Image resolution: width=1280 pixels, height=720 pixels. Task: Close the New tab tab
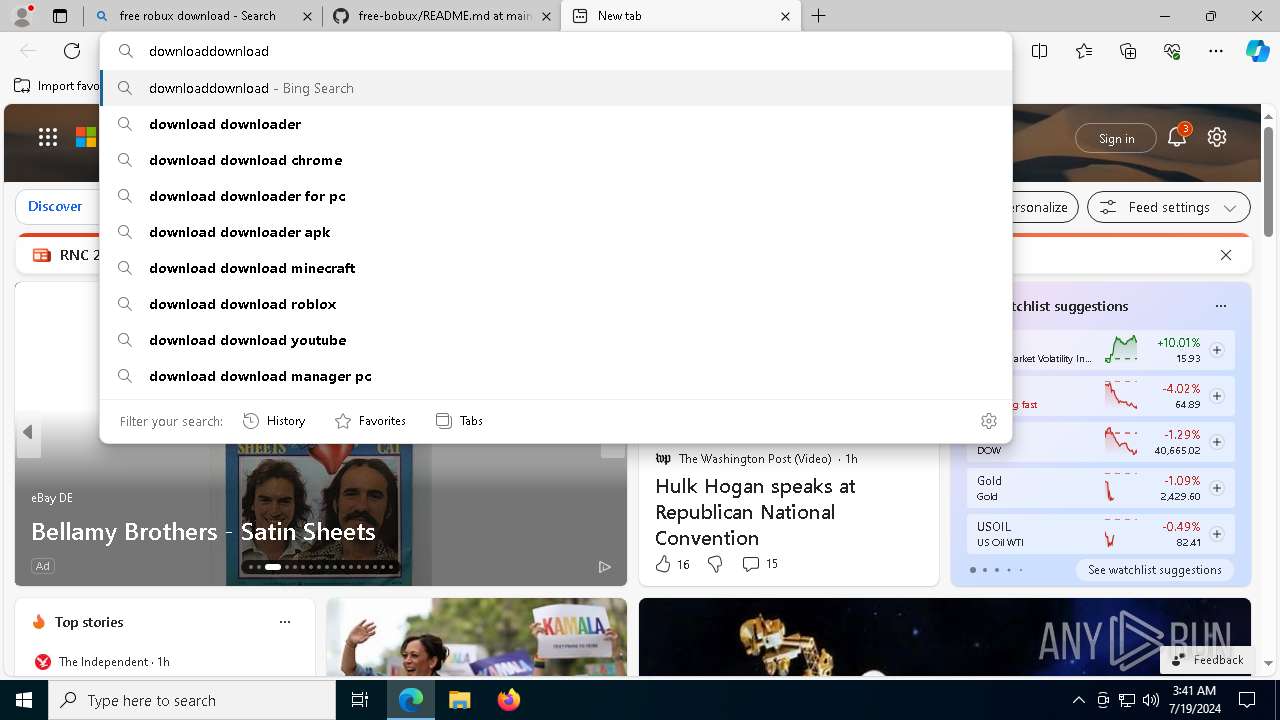coord(785,16)
